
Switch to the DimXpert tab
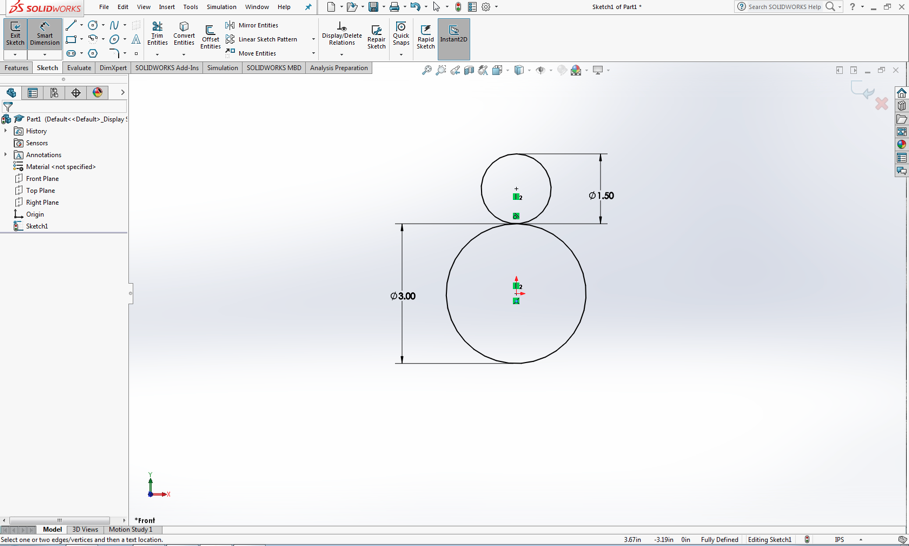click(113, 68)
